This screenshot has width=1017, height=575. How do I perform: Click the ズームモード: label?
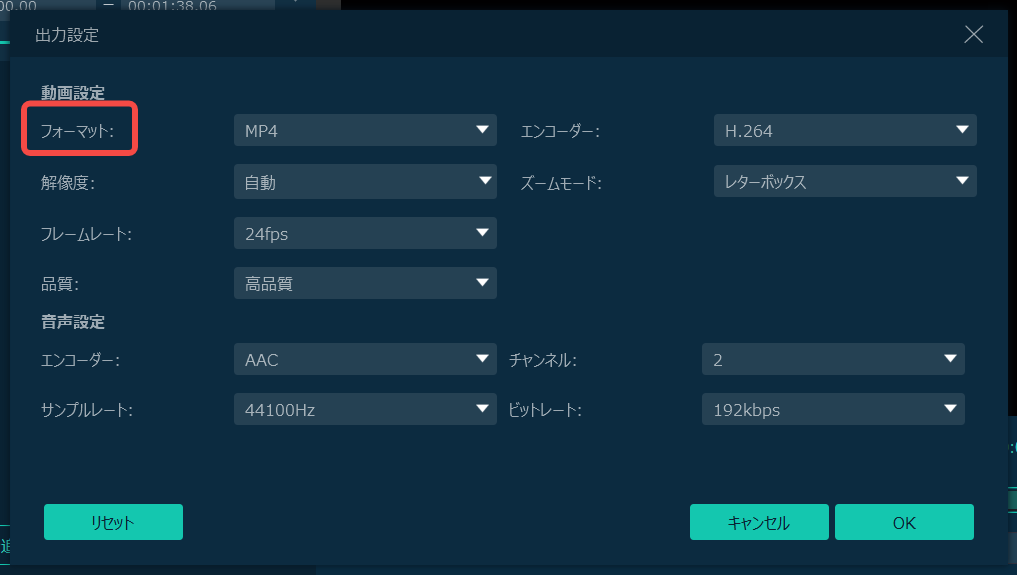click(x=561, y=183)
